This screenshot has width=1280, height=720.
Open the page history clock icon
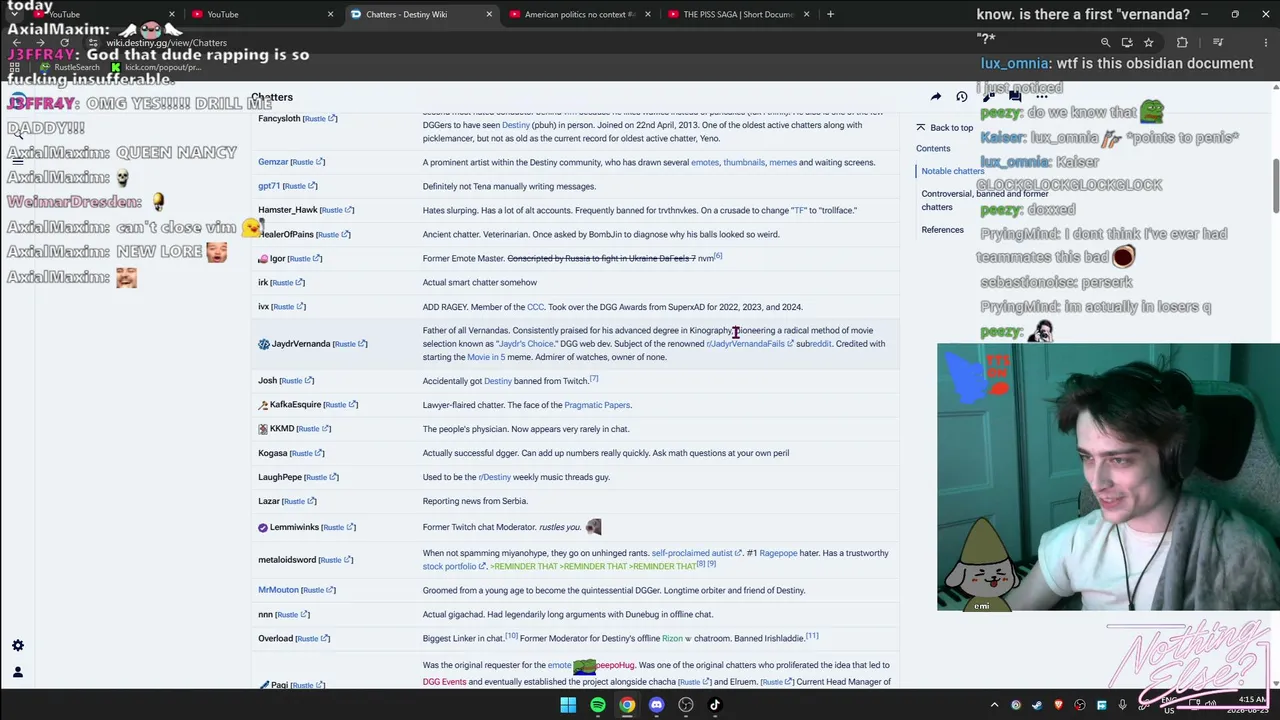click(x=962, y=97)
